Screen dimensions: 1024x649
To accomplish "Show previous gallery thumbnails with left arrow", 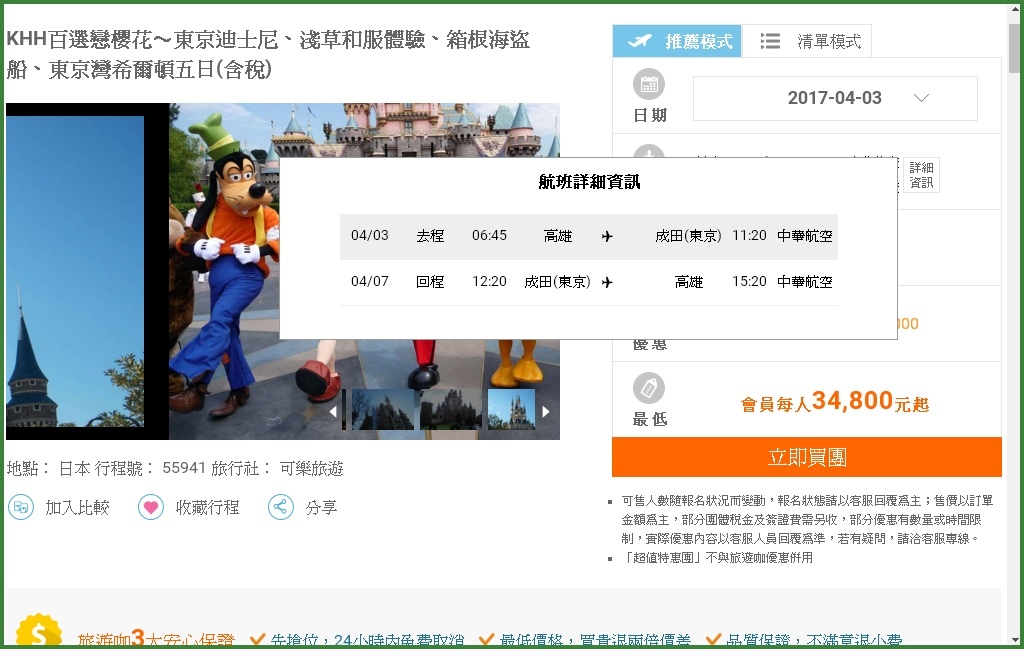I will coord(333,411).
